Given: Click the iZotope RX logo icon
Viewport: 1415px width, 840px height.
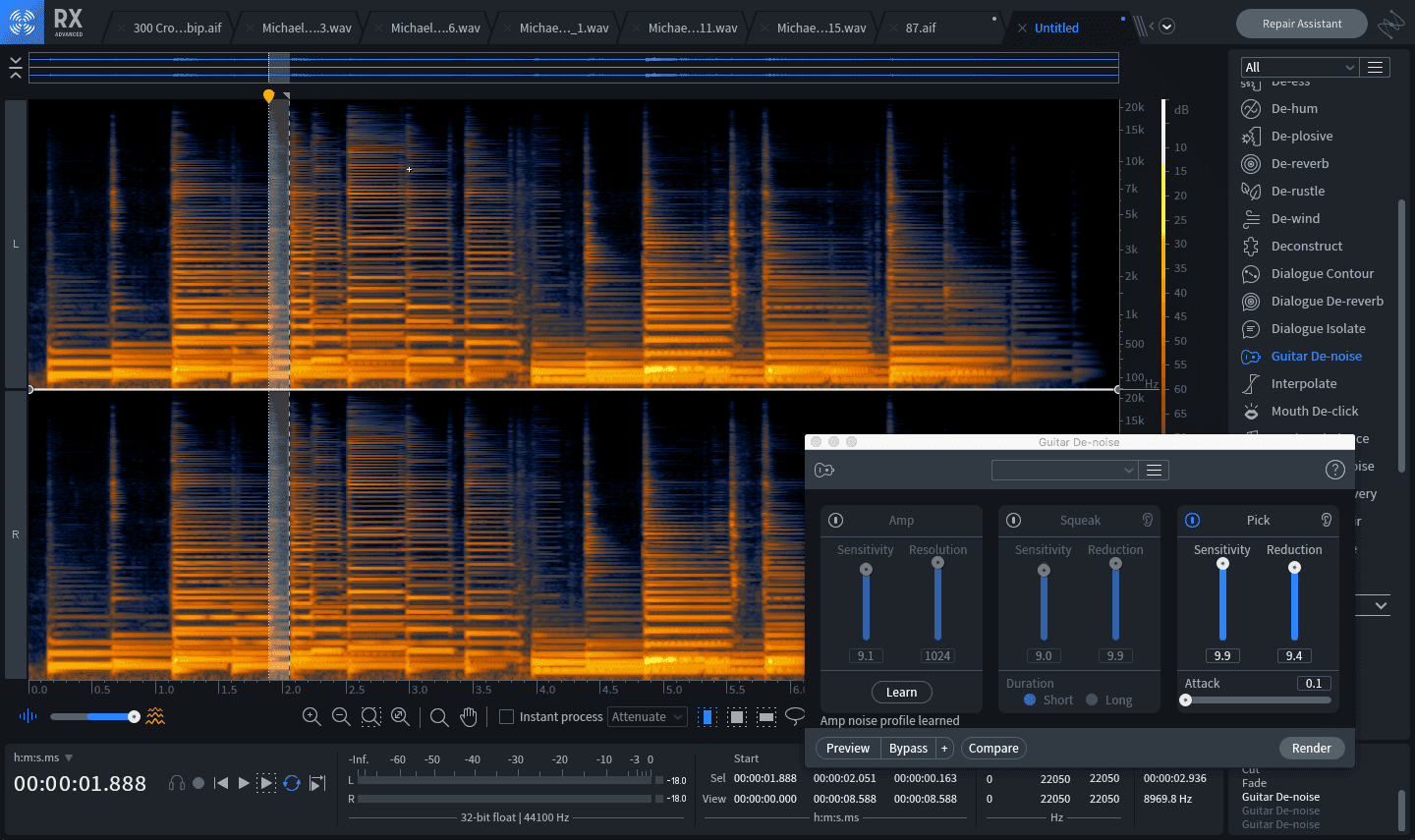Looking at the screenshot, I should pyautogui.click(x=22, y=22).
